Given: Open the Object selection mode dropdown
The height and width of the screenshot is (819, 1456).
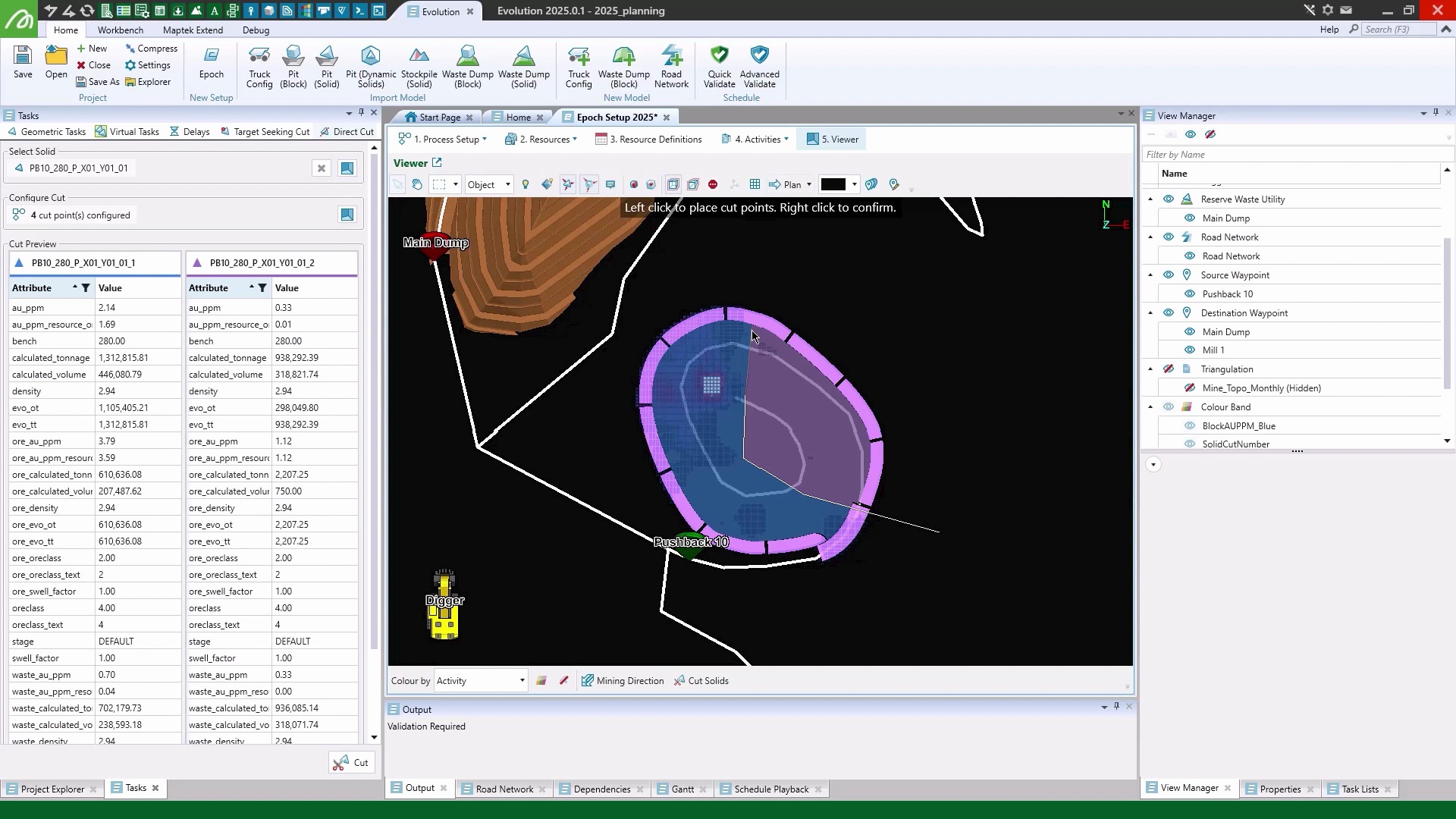Looking at the screenshot, I should click(489, 185).
